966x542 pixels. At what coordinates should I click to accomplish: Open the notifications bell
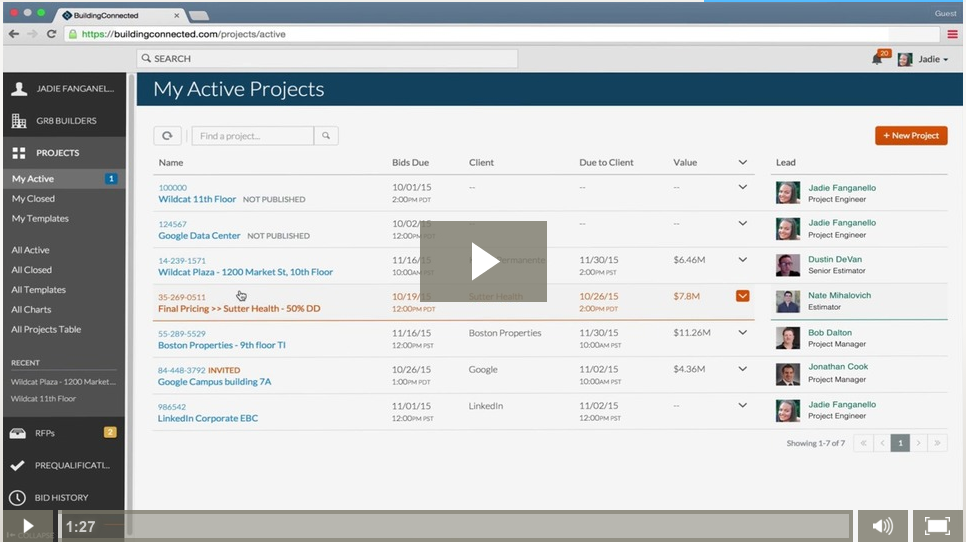[x=877, y=59]
